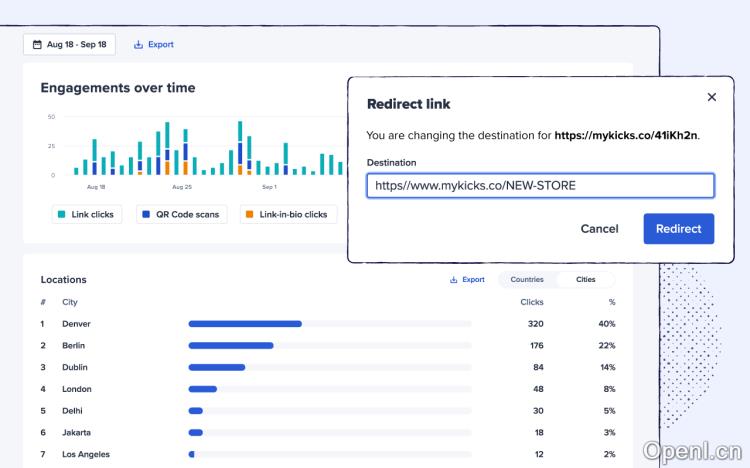Viewport: 750px width, 468px height.
Task: Click the teal Link clicks color swatch
Action: tap(62, 214)
